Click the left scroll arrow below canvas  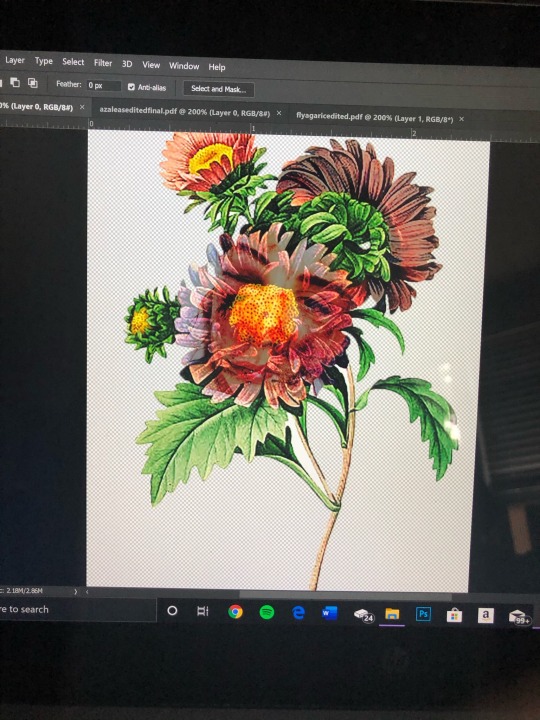(87, 592)
